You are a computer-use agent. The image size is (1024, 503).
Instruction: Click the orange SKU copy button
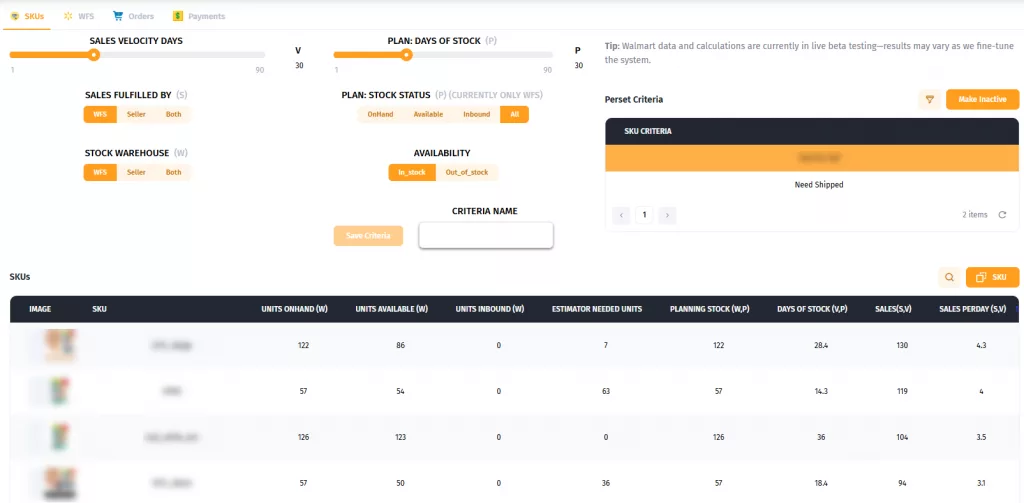click(992, 277)
